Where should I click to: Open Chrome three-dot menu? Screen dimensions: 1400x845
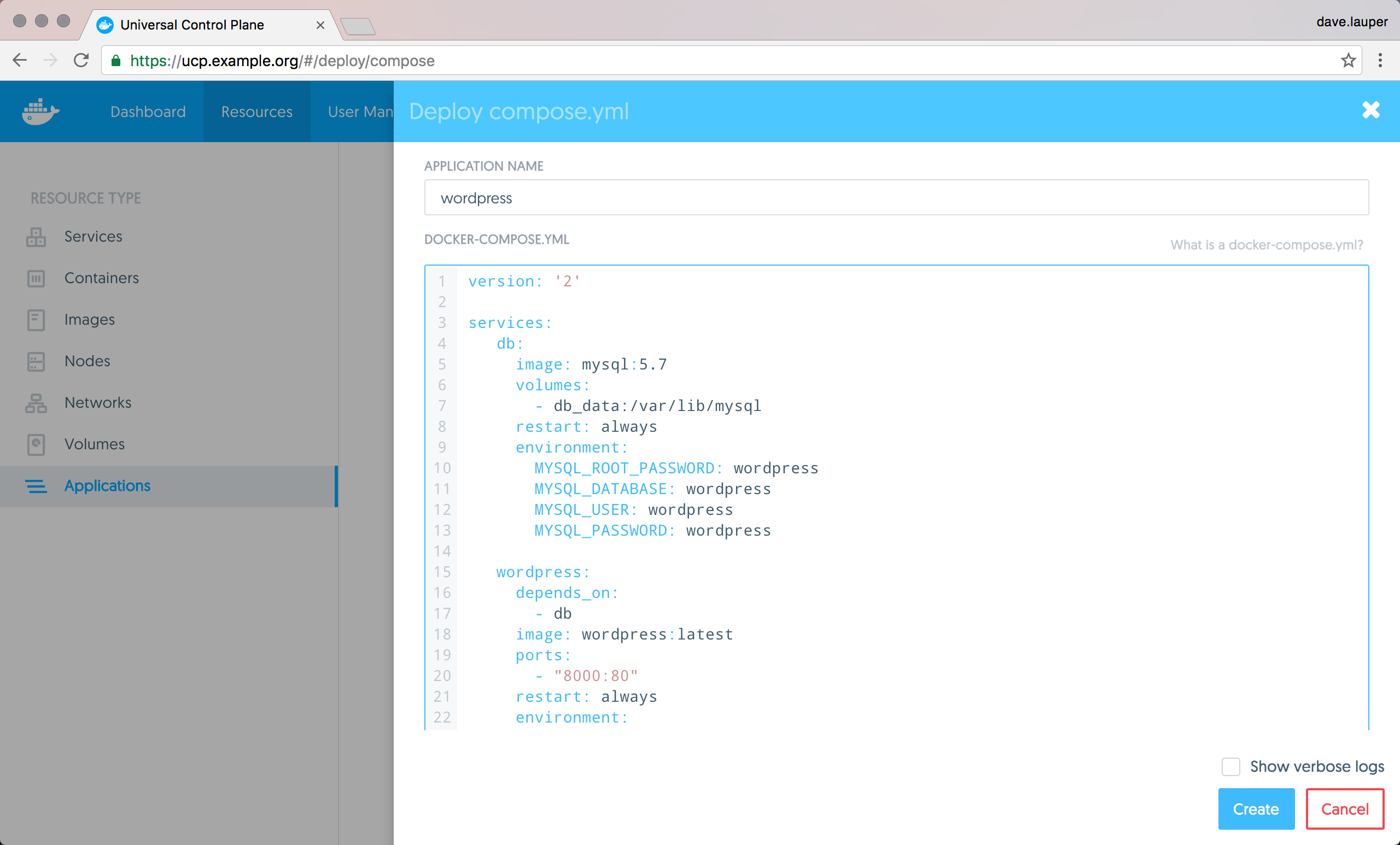pyautogui.click(x=1380, y=60)
